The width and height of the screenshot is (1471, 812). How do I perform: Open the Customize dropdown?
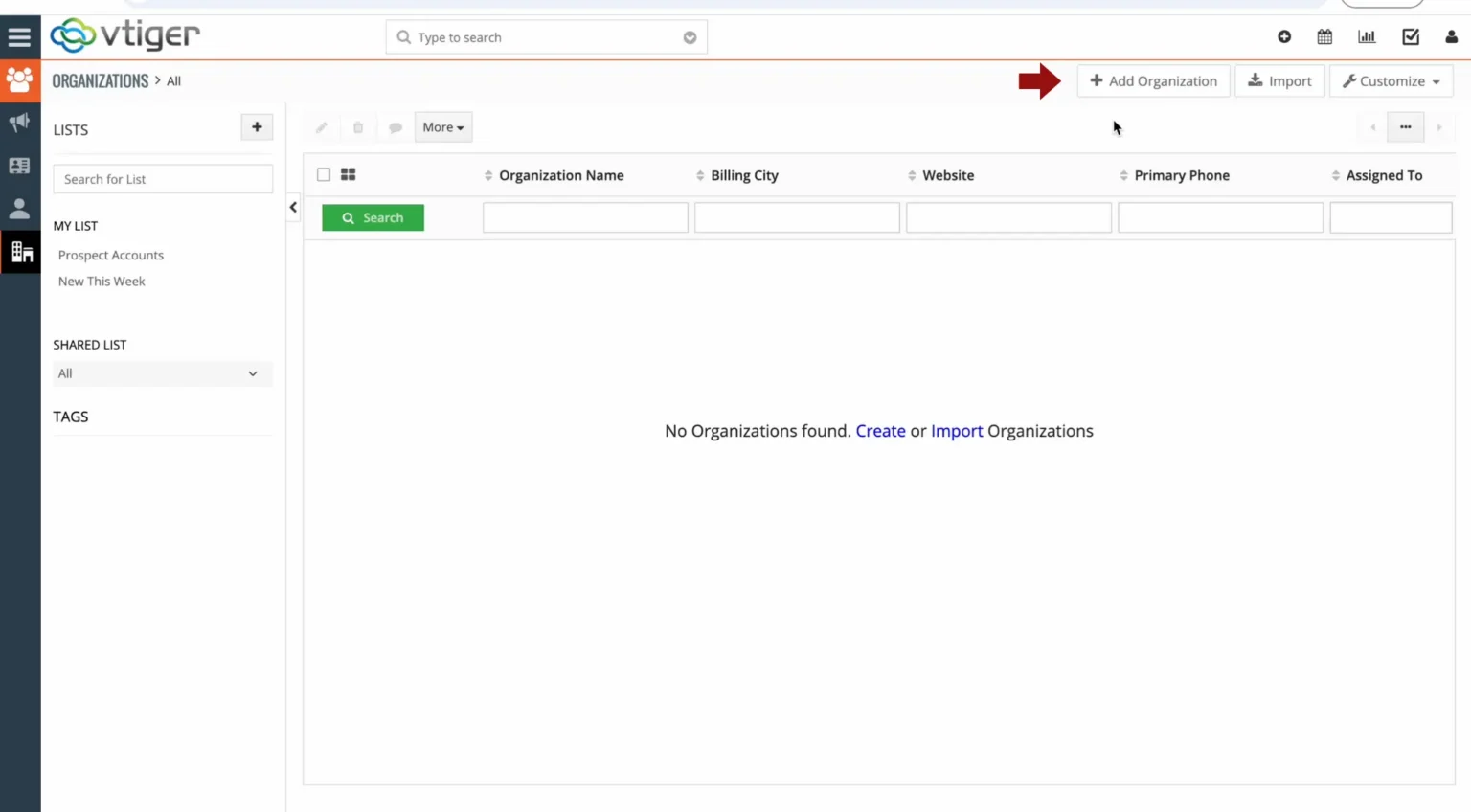(1391, 80)
